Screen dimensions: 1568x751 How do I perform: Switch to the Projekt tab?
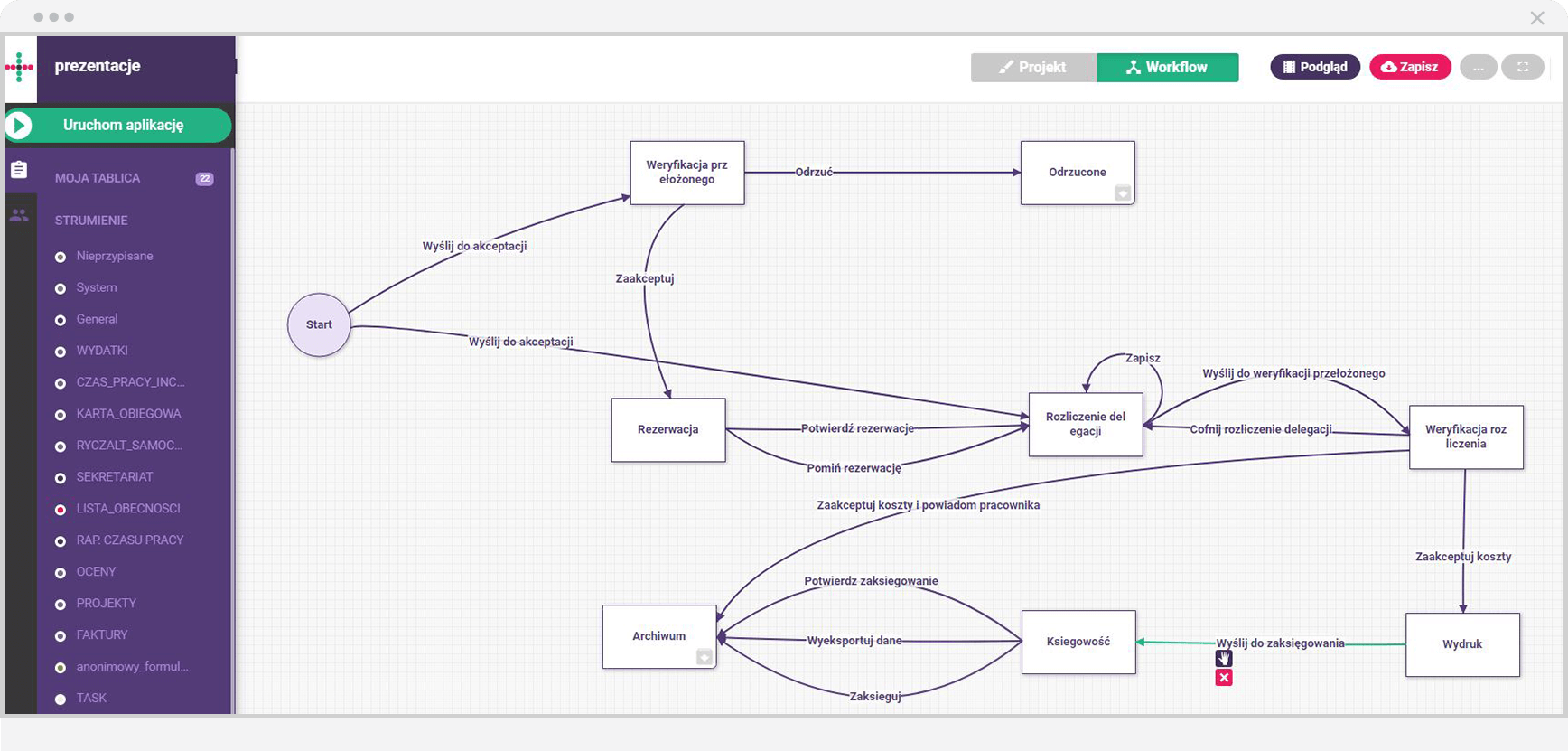(x=1033, y=67)
